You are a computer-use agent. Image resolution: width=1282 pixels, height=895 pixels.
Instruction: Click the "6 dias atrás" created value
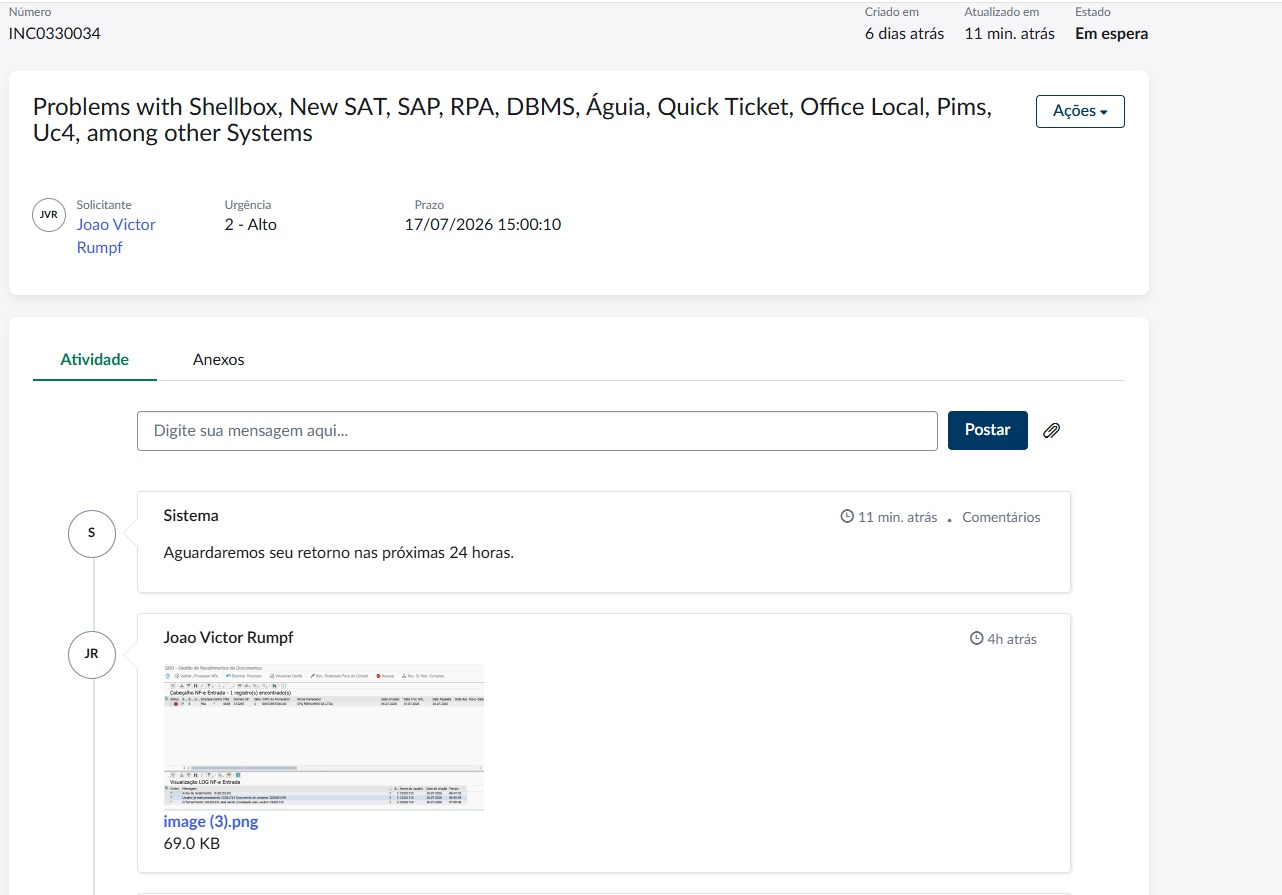coord(904,33)
